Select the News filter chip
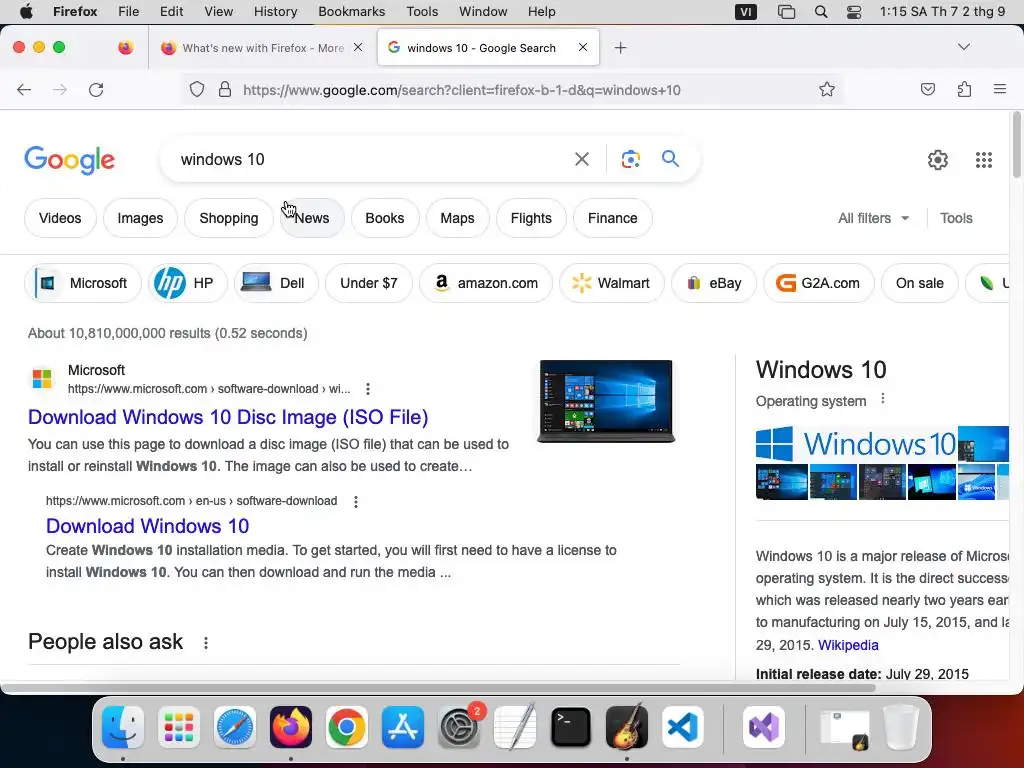1024x768 pixels. (312, 218)
